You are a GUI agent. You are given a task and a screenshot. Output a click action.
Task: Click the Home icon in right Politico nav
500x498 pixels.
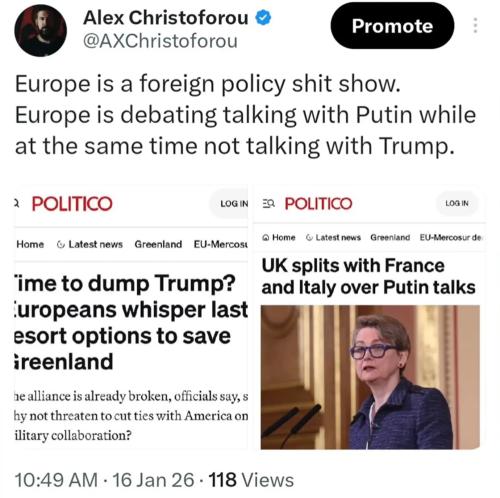click(266, 238)
